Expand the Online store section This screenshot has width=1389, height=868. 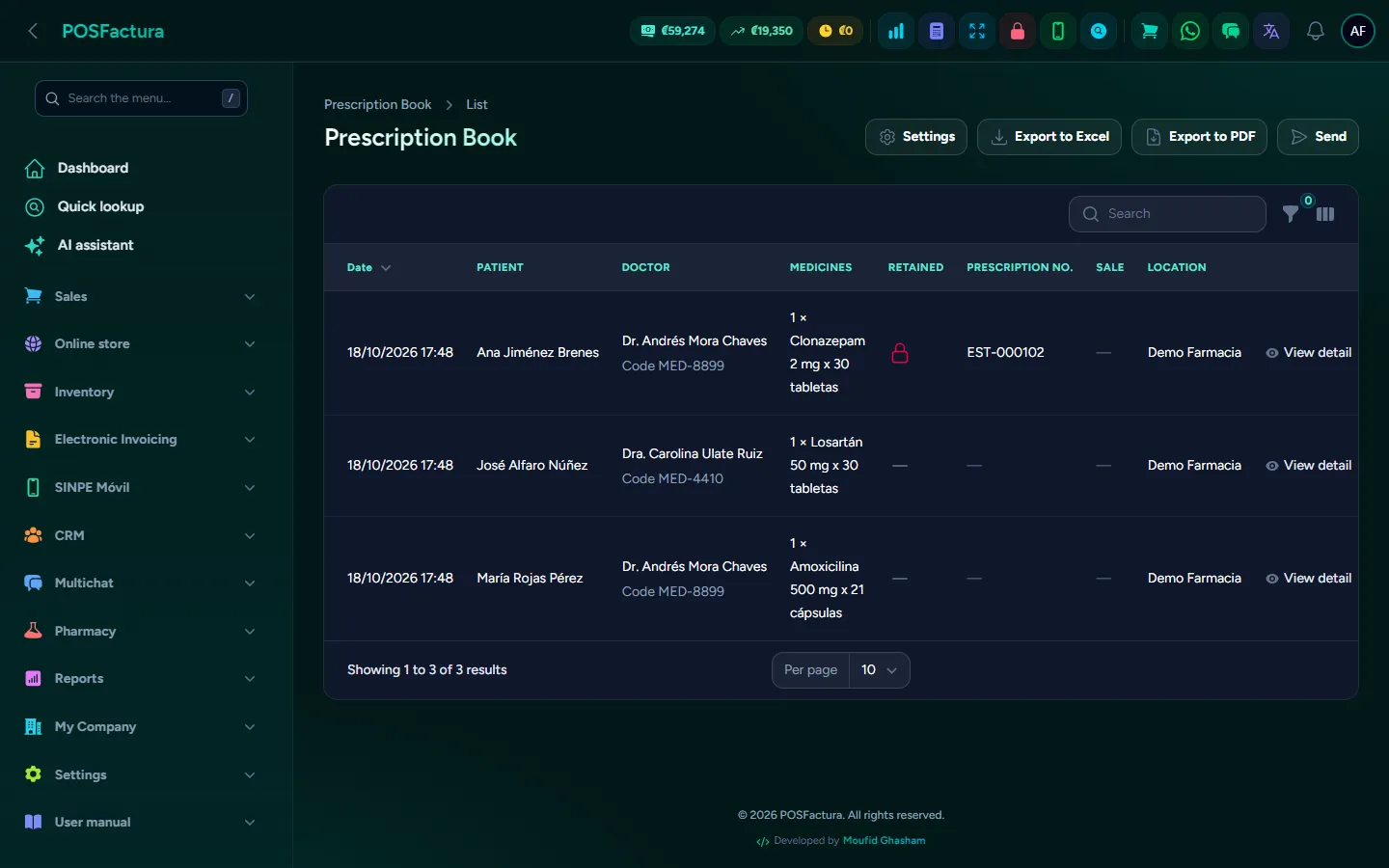[140, 343]
